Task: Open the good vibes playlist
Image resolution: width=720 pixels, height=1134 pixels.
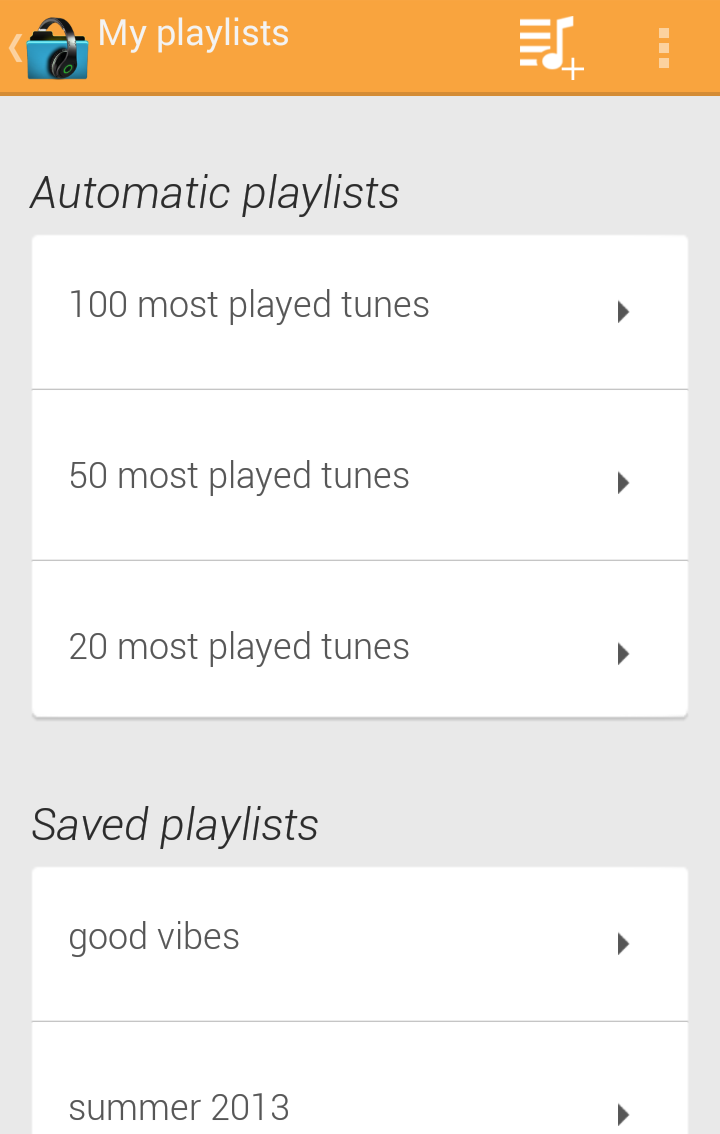Action: (x=154, y=937)
